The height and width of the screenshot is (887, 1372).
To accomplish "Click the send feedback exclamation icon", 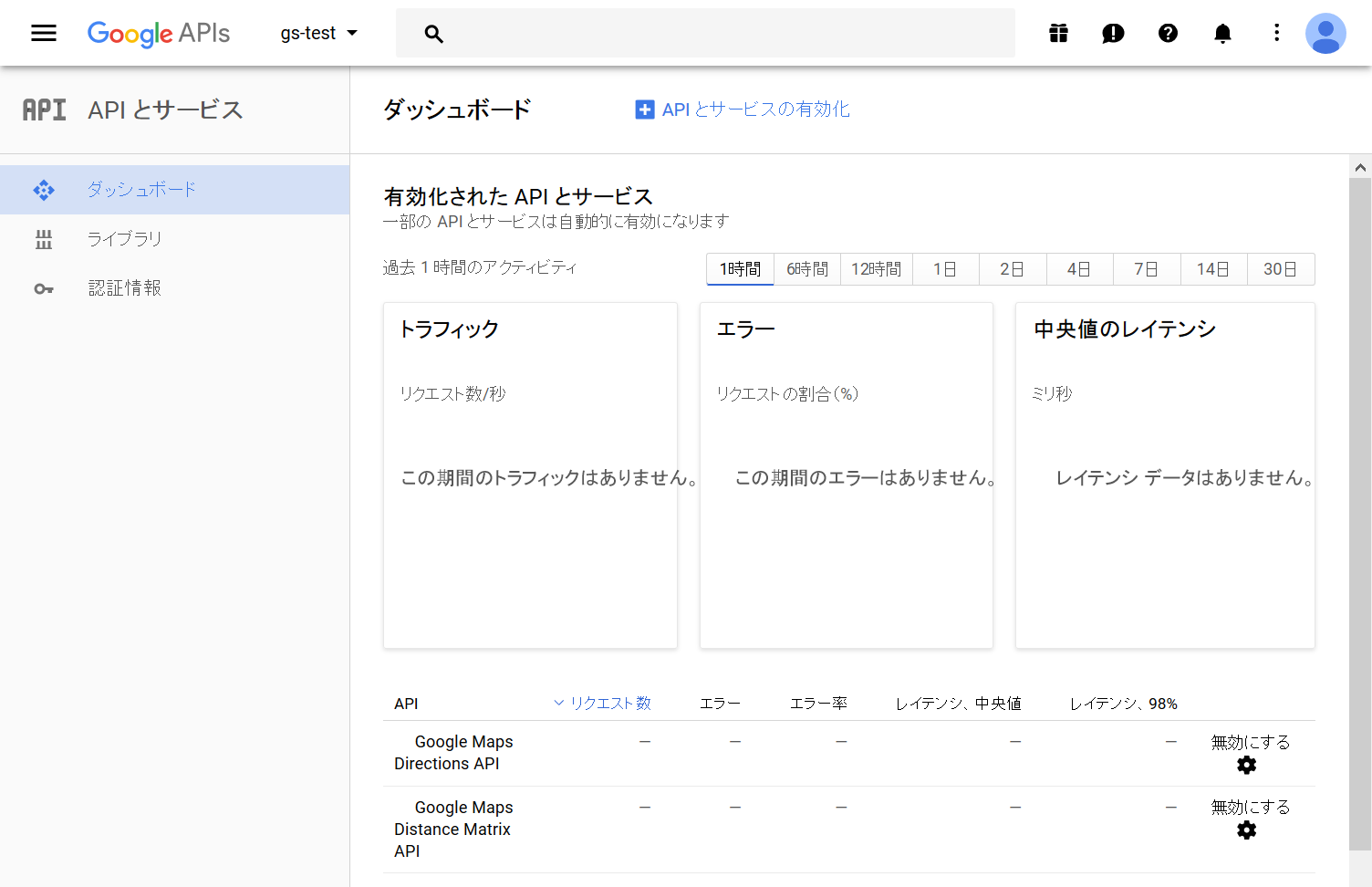I will click(1113, 34).
